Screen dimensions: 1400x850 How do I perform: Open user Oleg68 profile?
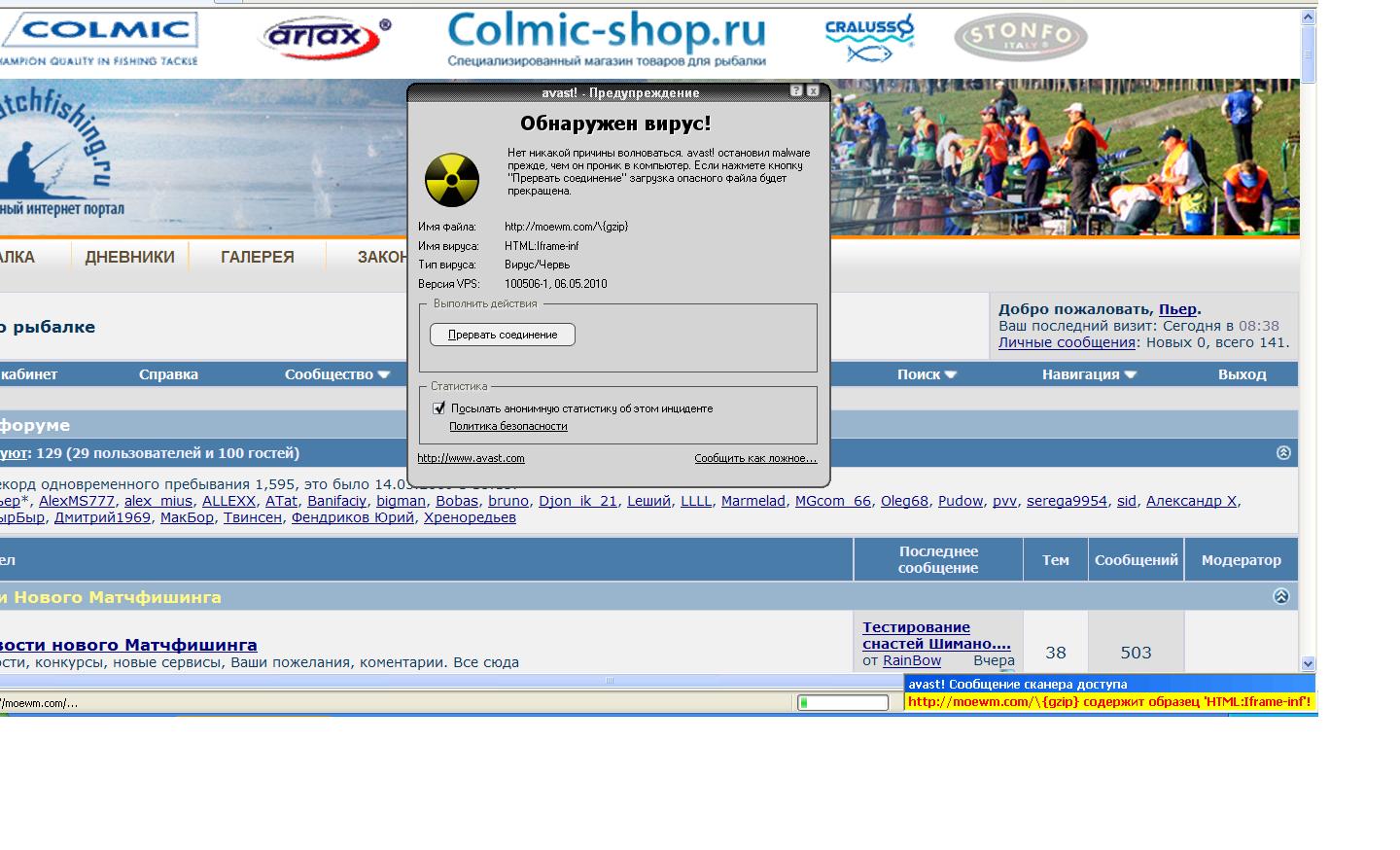tap(904, 501)
